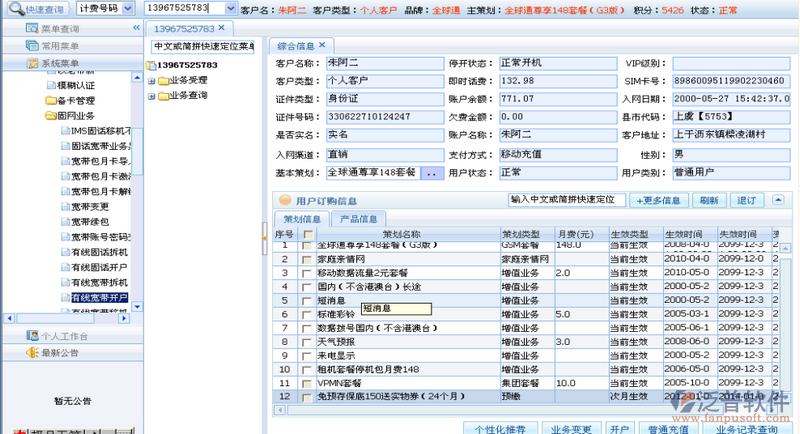The height and width of the screenshot is (434, 800).
Task: Click the 中文或简拼快速定位 menu search field
Action: [203, 46]
